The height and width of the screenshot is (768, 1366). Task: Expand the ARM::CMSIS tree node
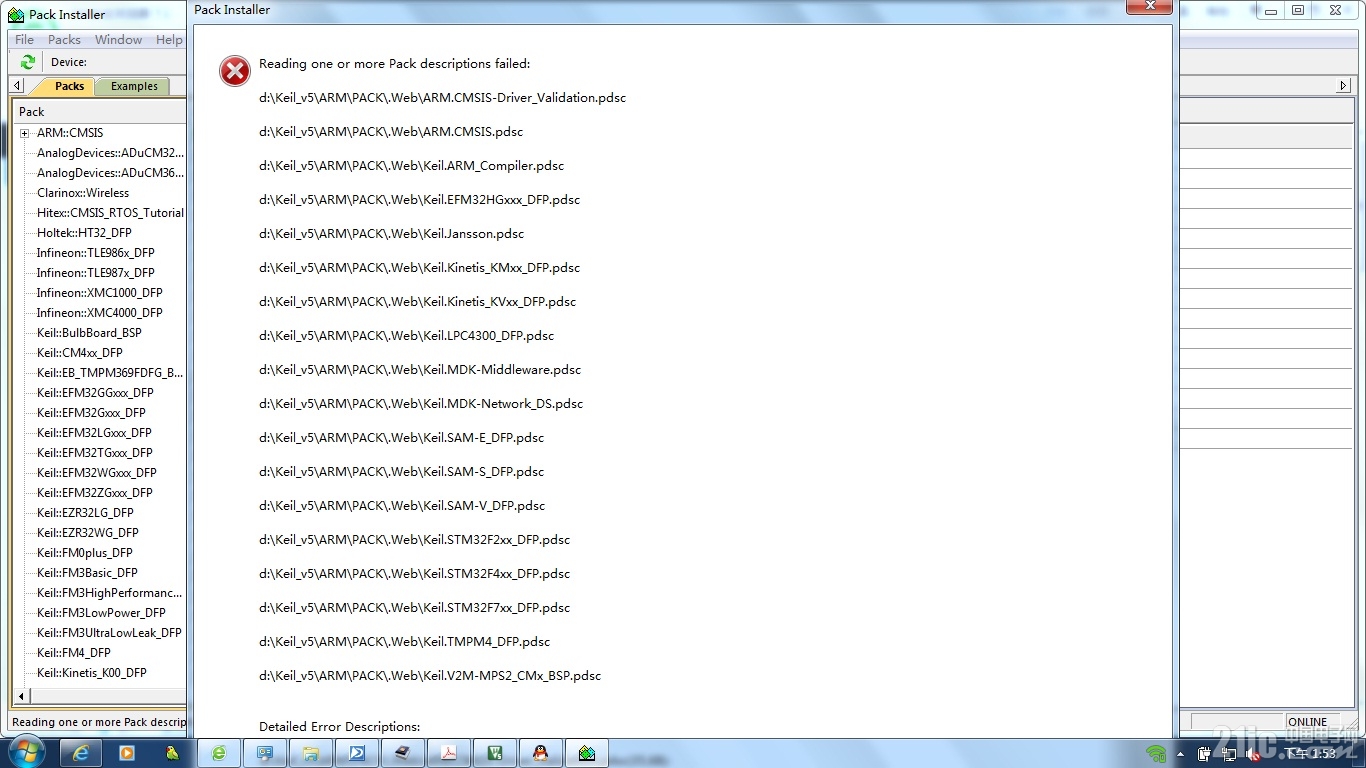coord(24,133)
